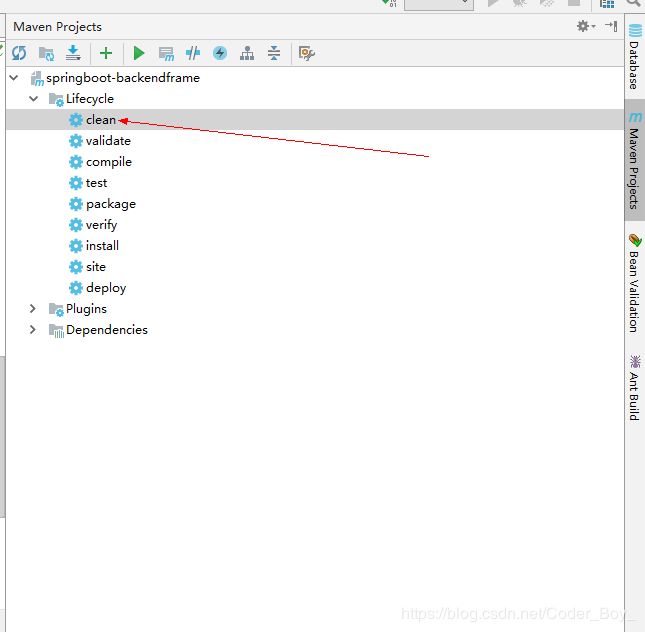Click gear icon beside the package goal
645x632 pixels.
76,204
